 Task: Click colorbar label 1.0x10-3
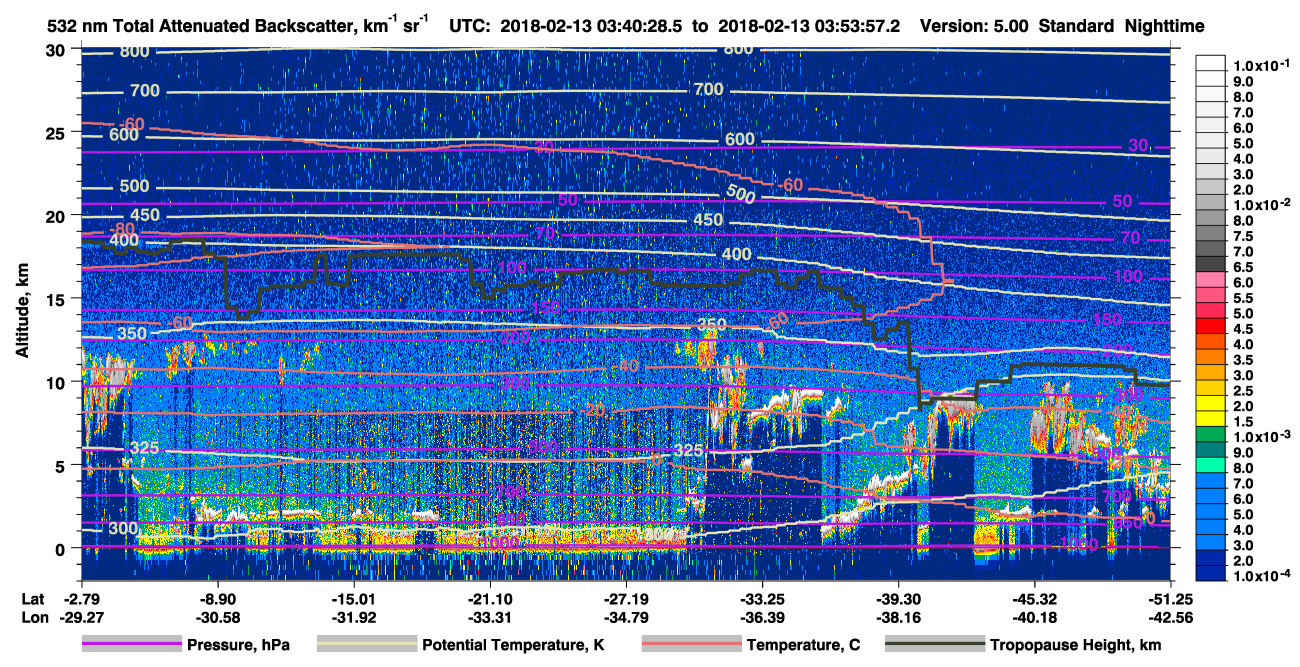[x=1260, y=436]
